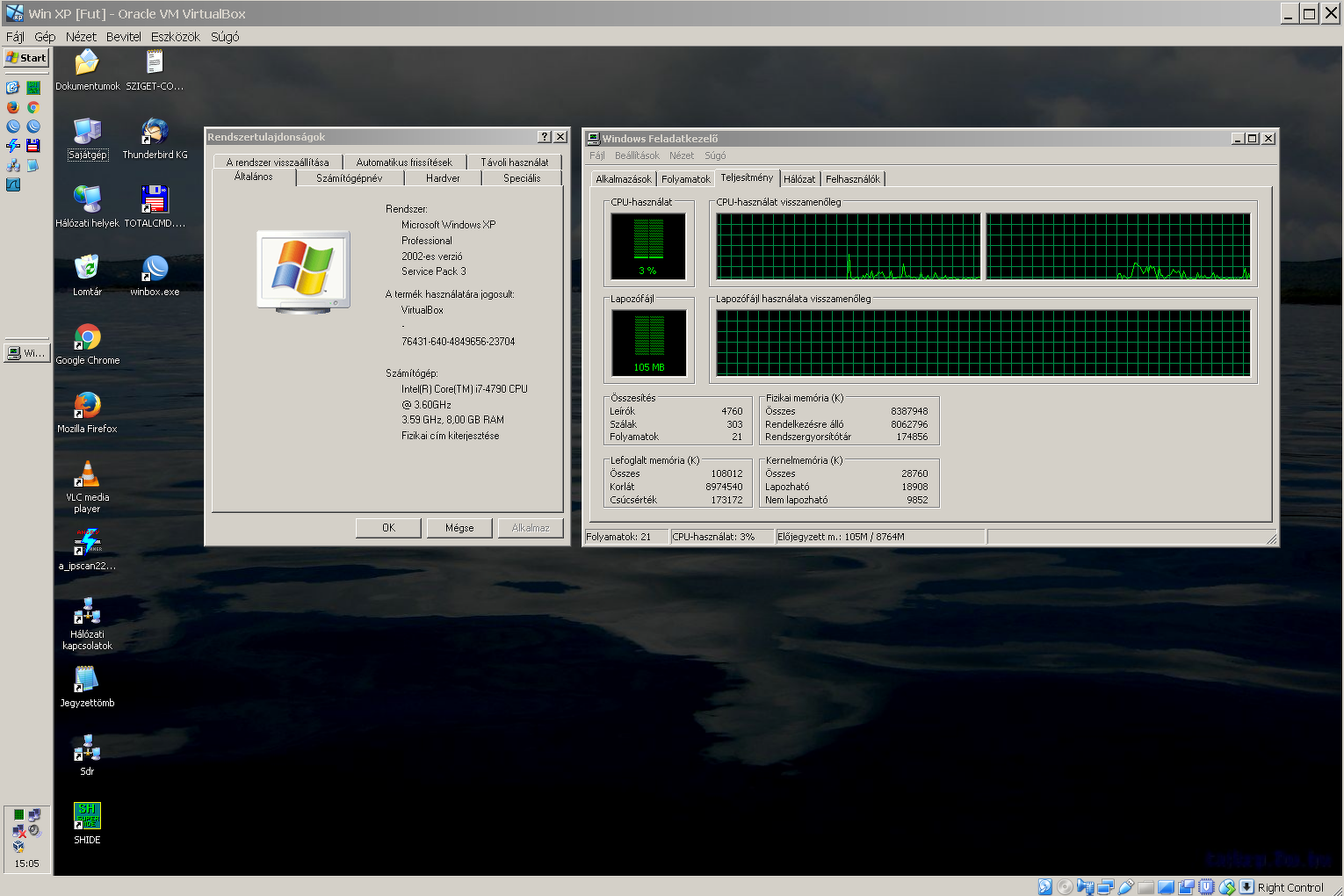
Task: Click the Fizikai cím kiterjesztése text
Action: 451,436
